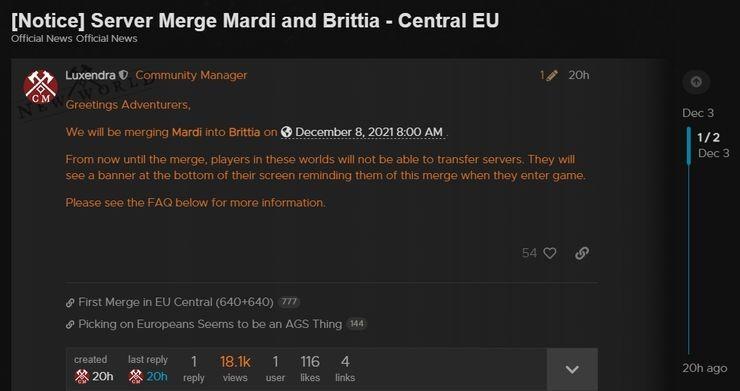Click last reply avatar in summary

point(136,376)
